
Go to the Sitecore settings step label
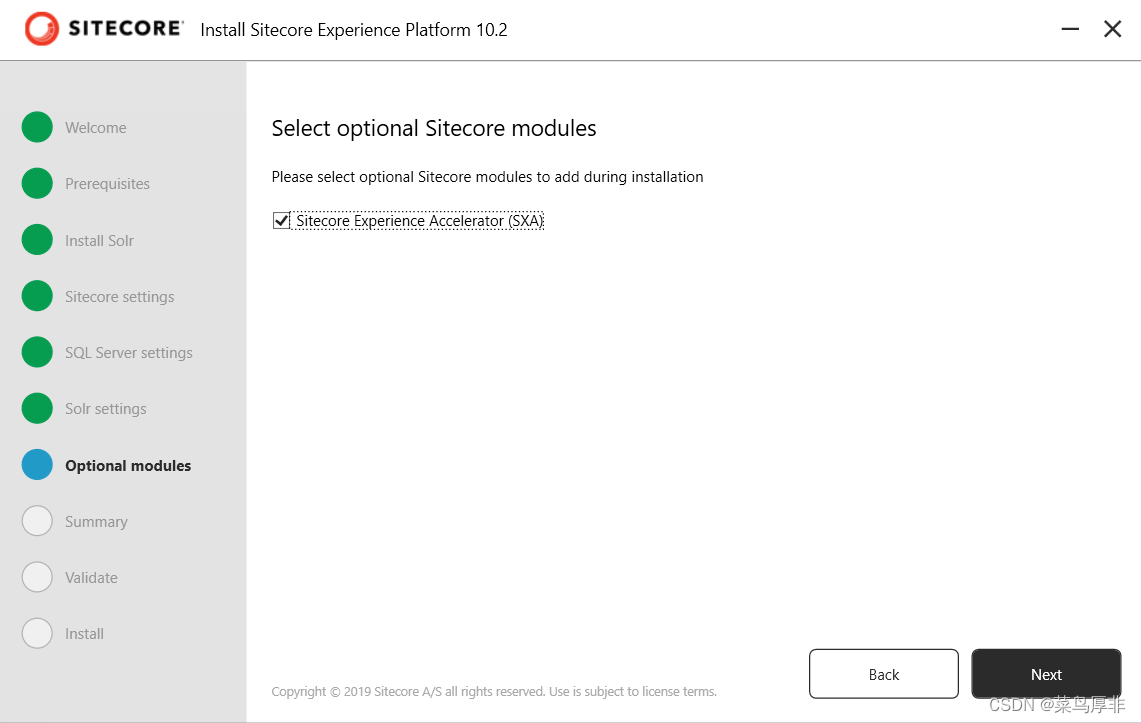(x=119, y=297)
